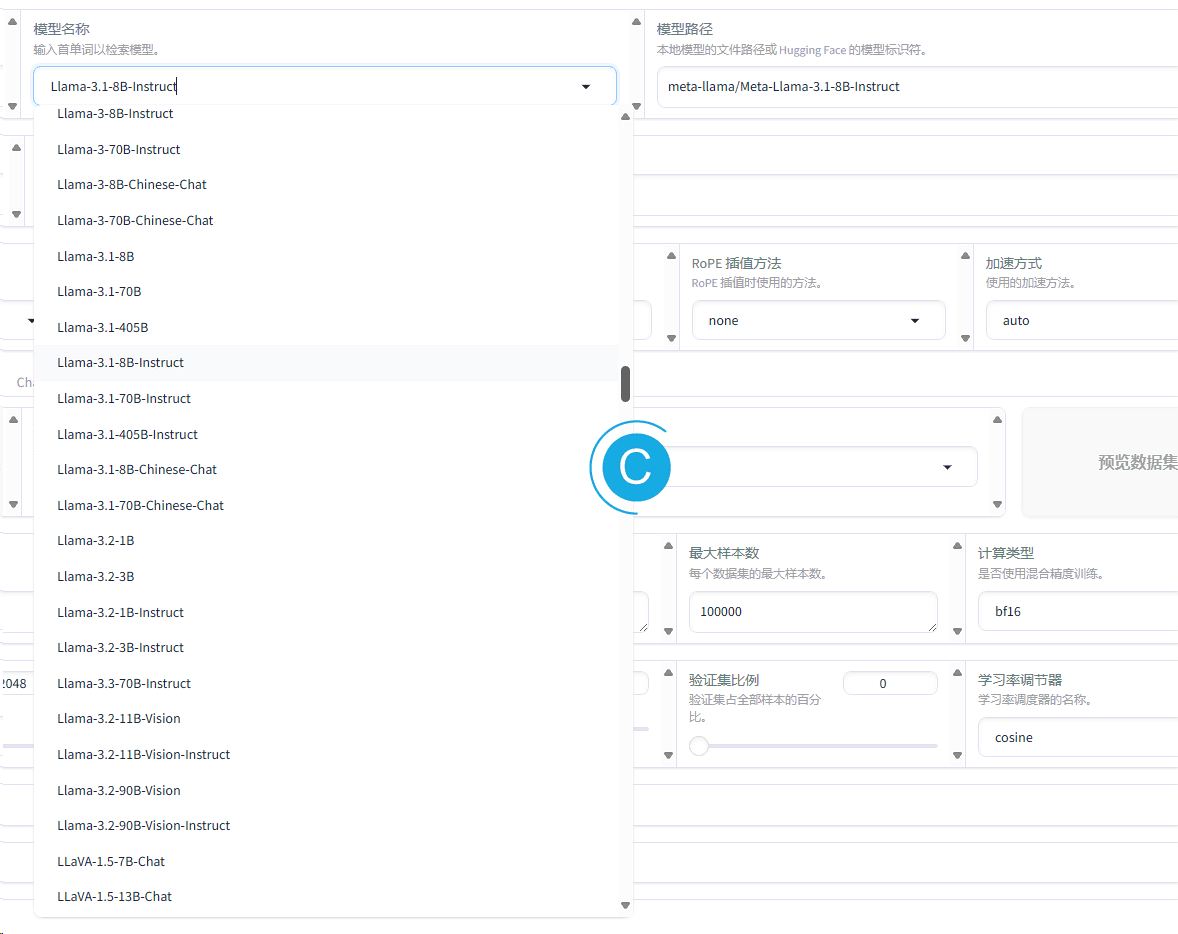This screenshot has width=1178, height=934.
Task: Select Llama-3-70B-Instruct option
Action: coord(326,150)
